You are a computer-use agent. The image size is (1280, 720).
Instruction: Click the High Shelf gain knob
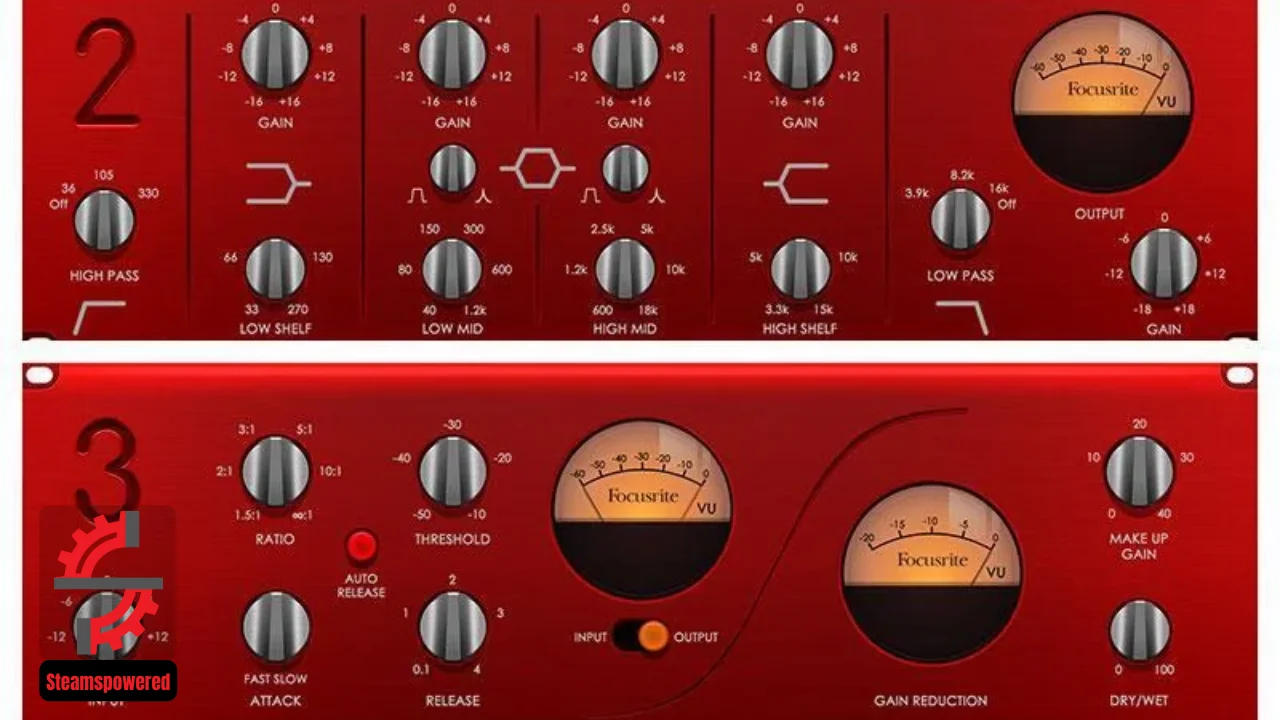800,54
